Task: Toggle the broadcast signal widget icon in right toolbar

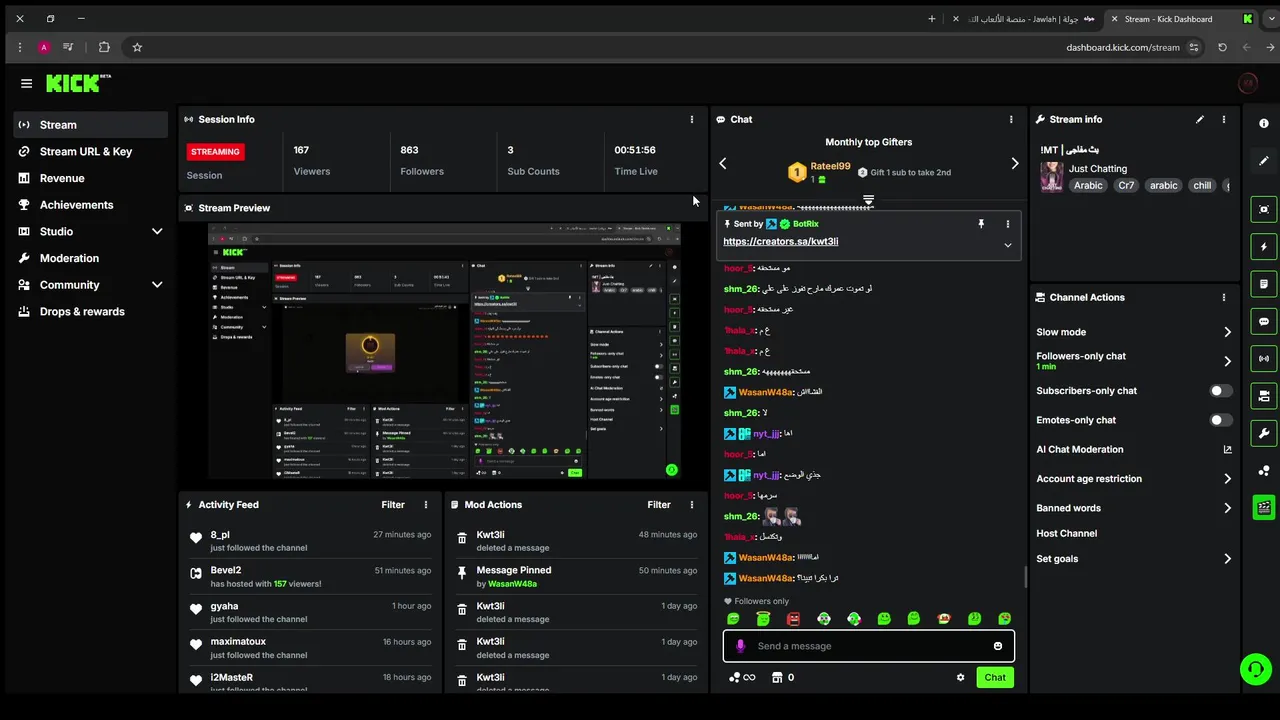Action: 1264,359
